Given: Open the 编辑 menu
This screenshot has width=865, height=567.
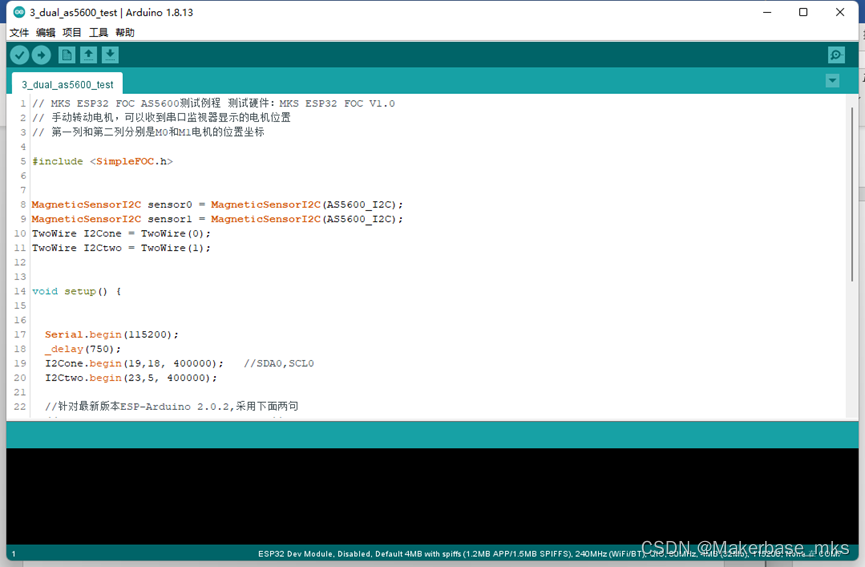Looking at the screenshot, I should [46, 33].
